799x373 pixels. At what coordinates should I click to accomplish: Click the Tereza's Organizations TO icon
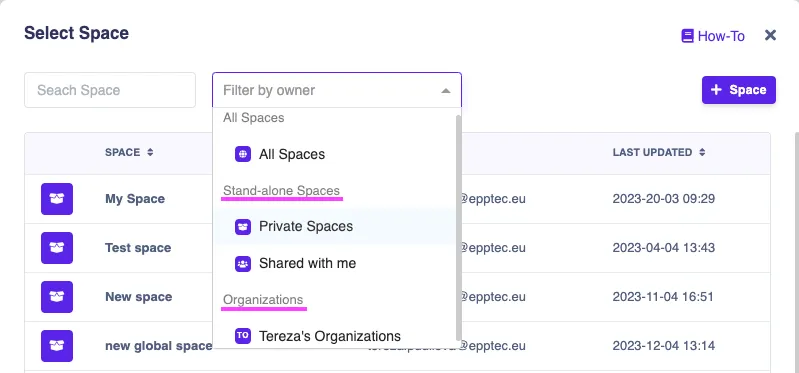pos(243,336)
